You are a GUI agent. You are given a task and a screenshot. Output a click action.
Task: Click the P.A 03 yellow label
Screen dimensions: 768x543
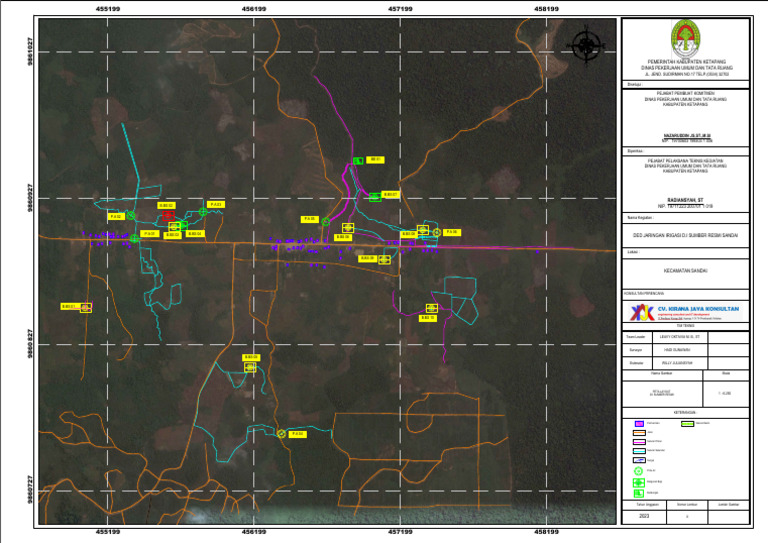215,204
